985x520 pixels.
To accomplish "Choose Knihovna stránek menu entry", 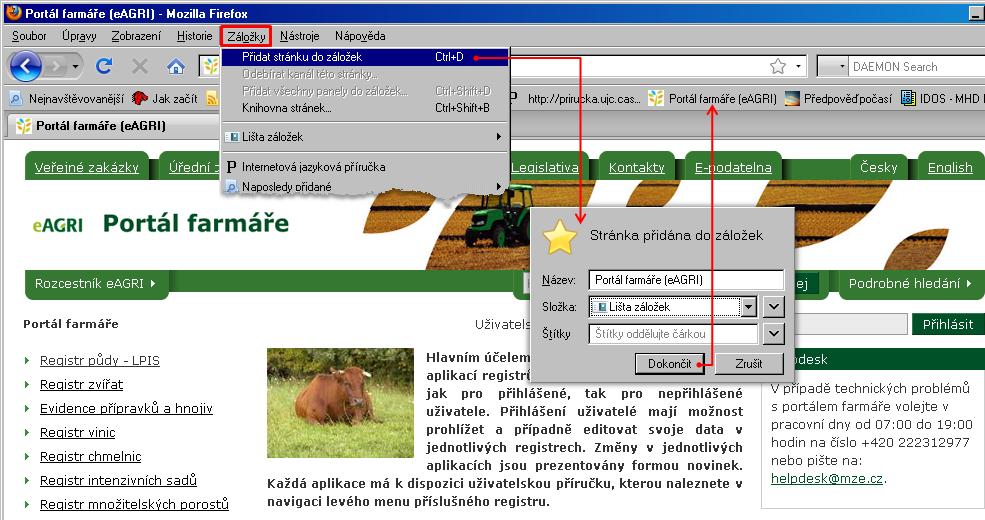I will coord(366,108).
